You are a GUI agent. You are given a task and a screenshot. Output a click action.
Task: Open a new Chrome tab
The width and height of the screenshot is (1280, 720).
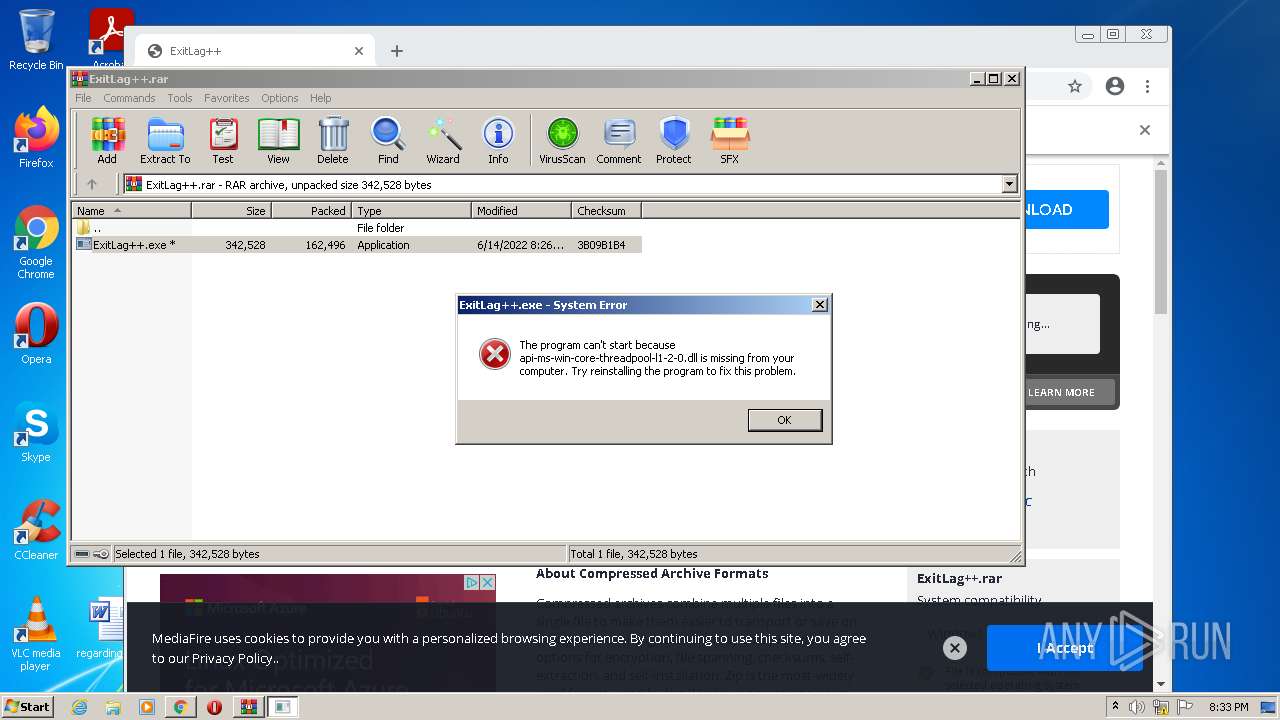pos(397,51)
